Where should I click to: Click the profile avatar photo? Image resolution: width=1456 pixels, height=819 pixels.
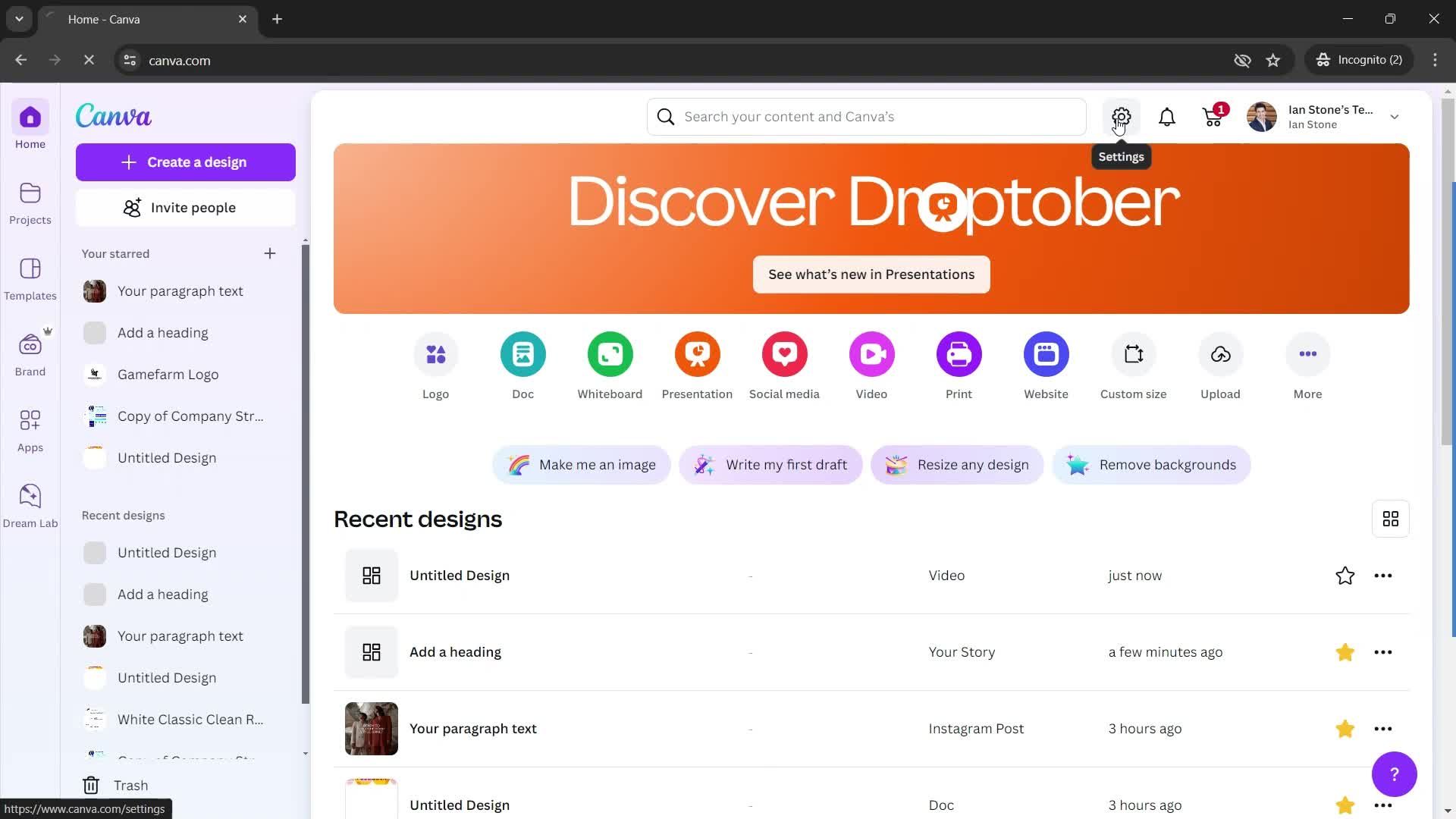pos(1262,117)
